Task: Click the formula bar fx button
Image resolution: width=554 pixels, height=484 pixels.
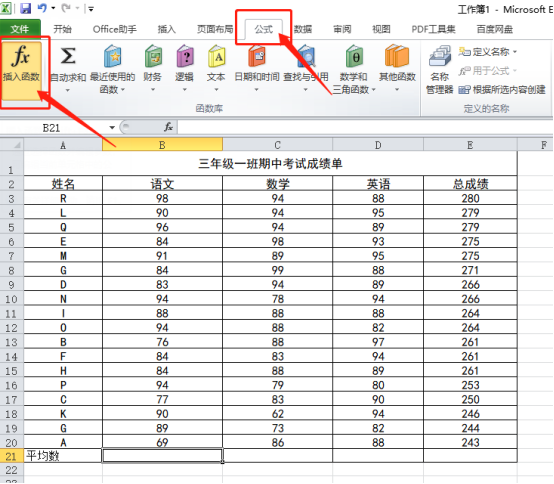Action: (x=169, y=127)
